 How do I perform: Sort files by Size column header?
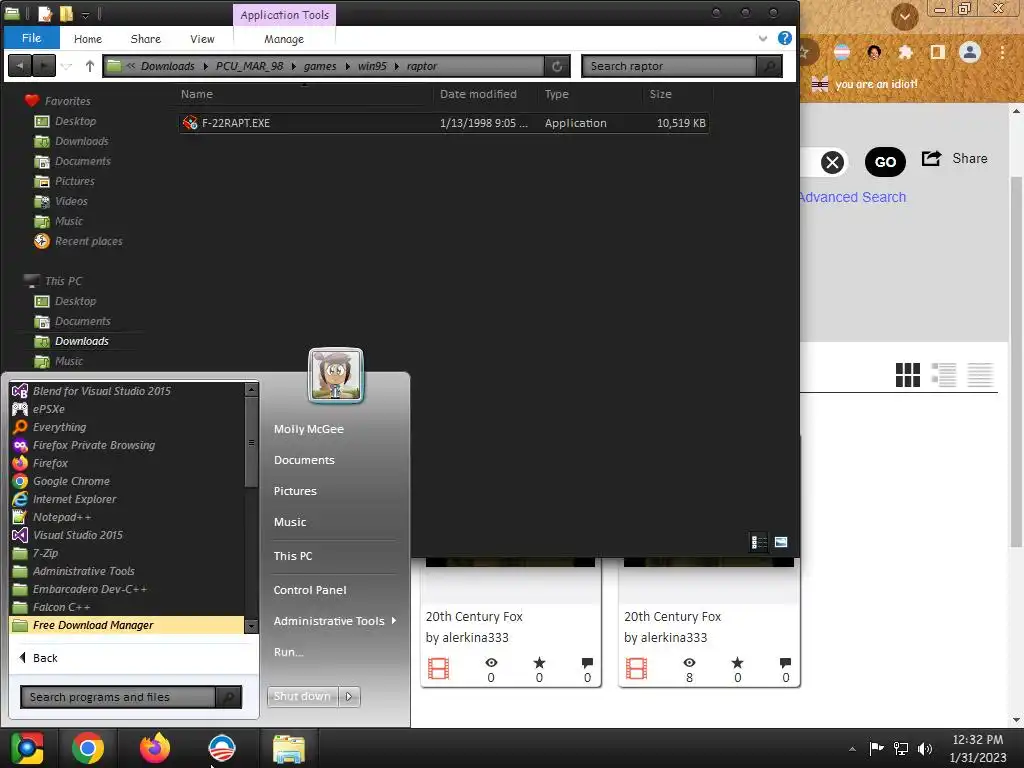point(660,94)
